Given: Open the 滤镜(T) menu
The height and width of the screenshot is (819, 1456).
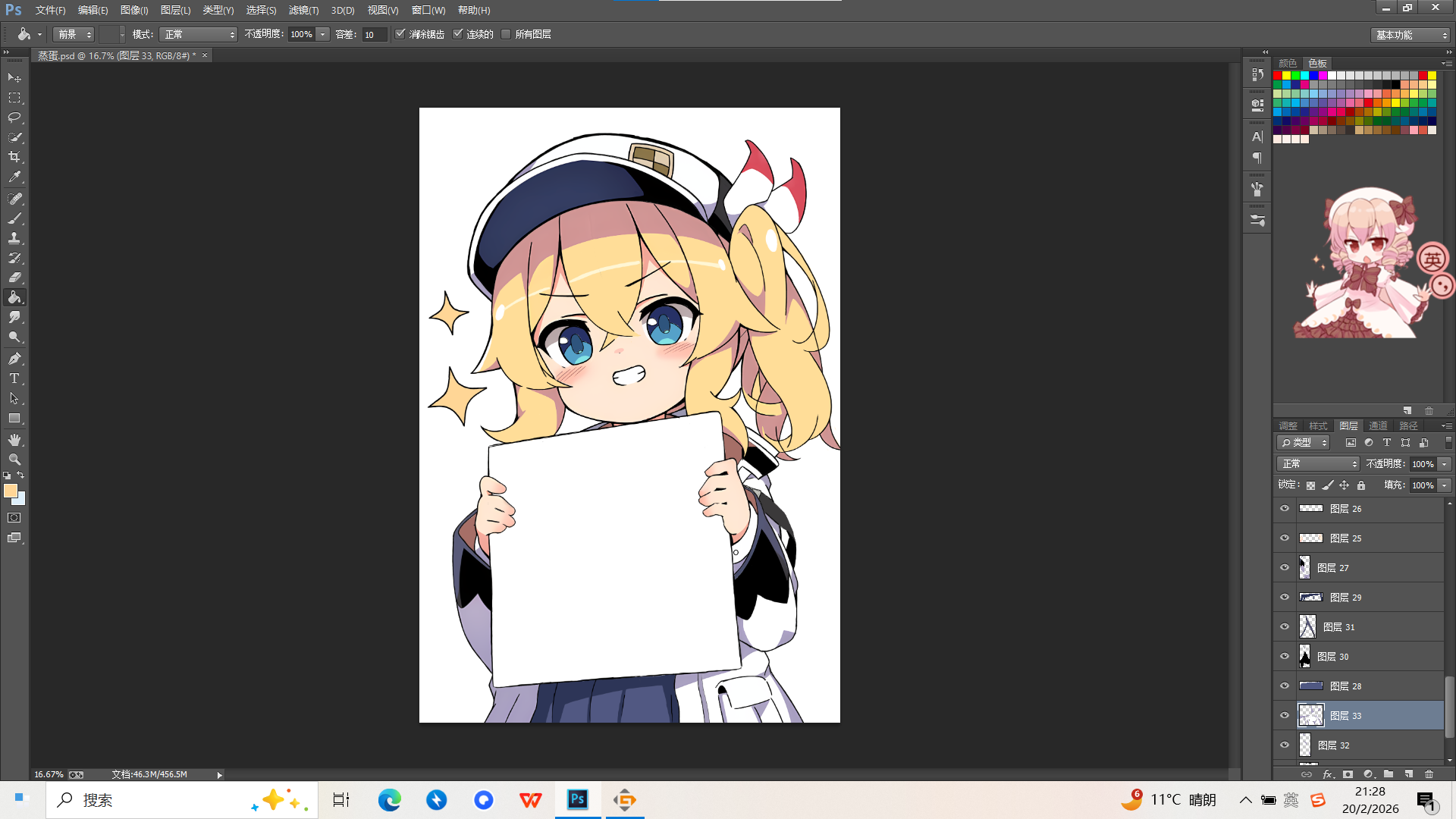Looking at the screenshot, I should (303, 10).
